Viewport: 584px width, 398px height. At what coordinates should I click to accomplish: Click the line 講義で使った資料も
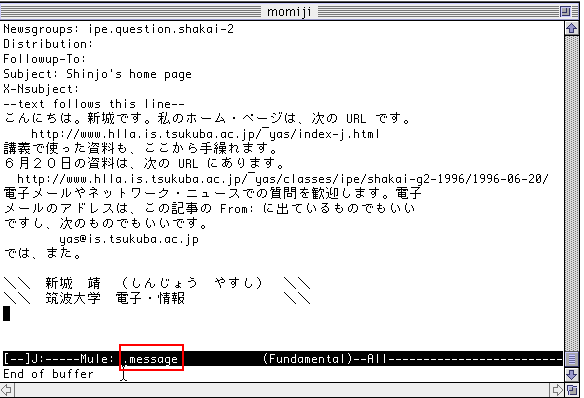pyautogui.click(x=140, y=149)
